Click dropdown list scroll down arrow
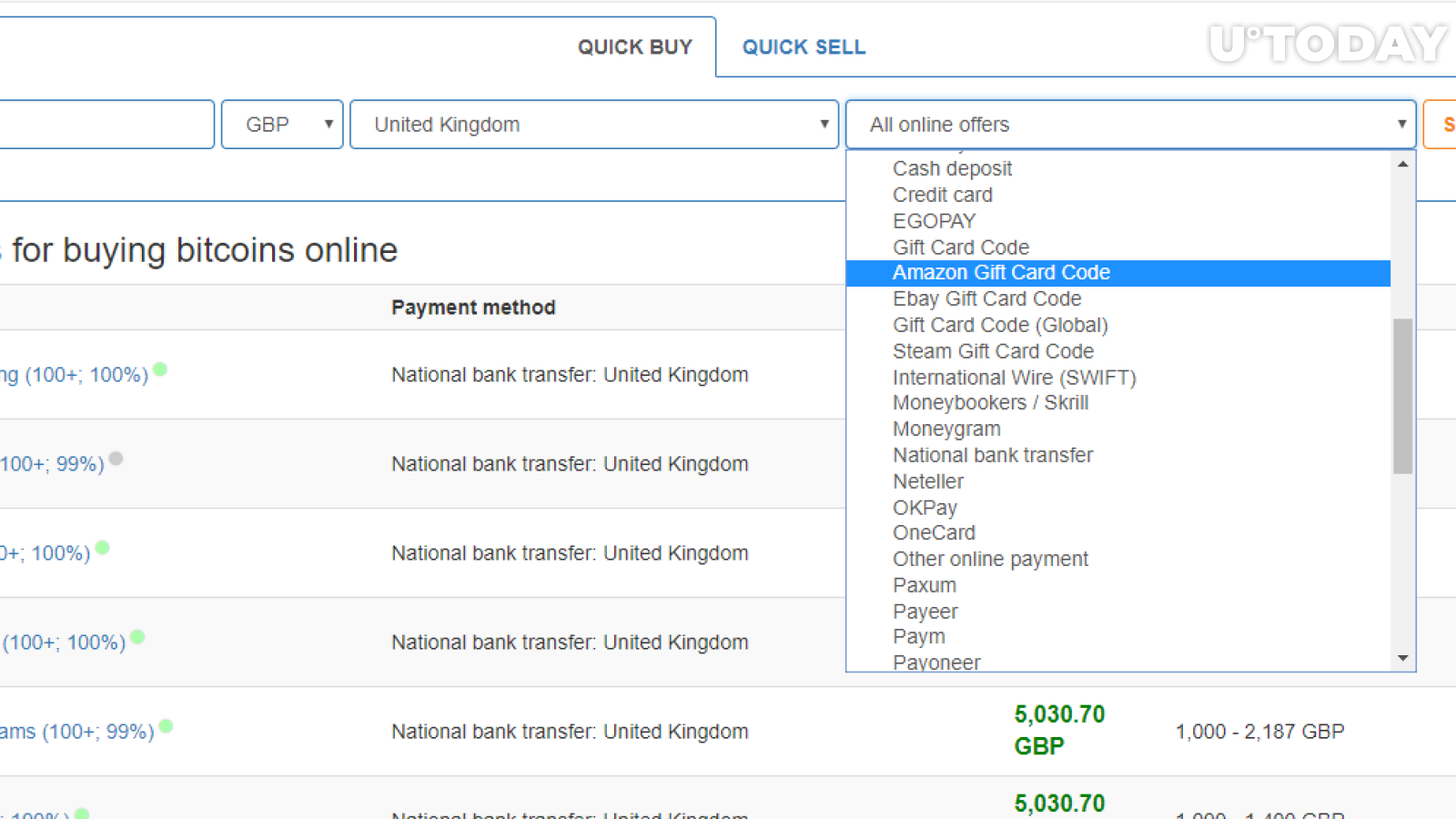 1402,658
